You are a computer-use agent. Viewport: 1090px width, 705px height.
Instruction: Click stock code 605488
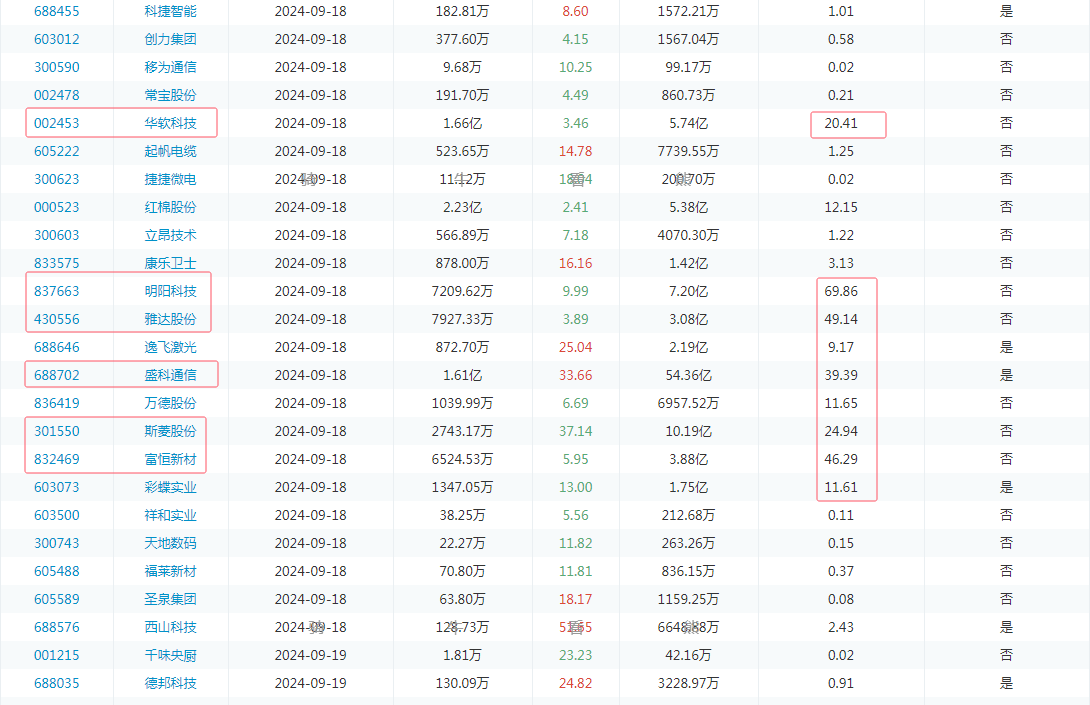(x=56, y=571)
